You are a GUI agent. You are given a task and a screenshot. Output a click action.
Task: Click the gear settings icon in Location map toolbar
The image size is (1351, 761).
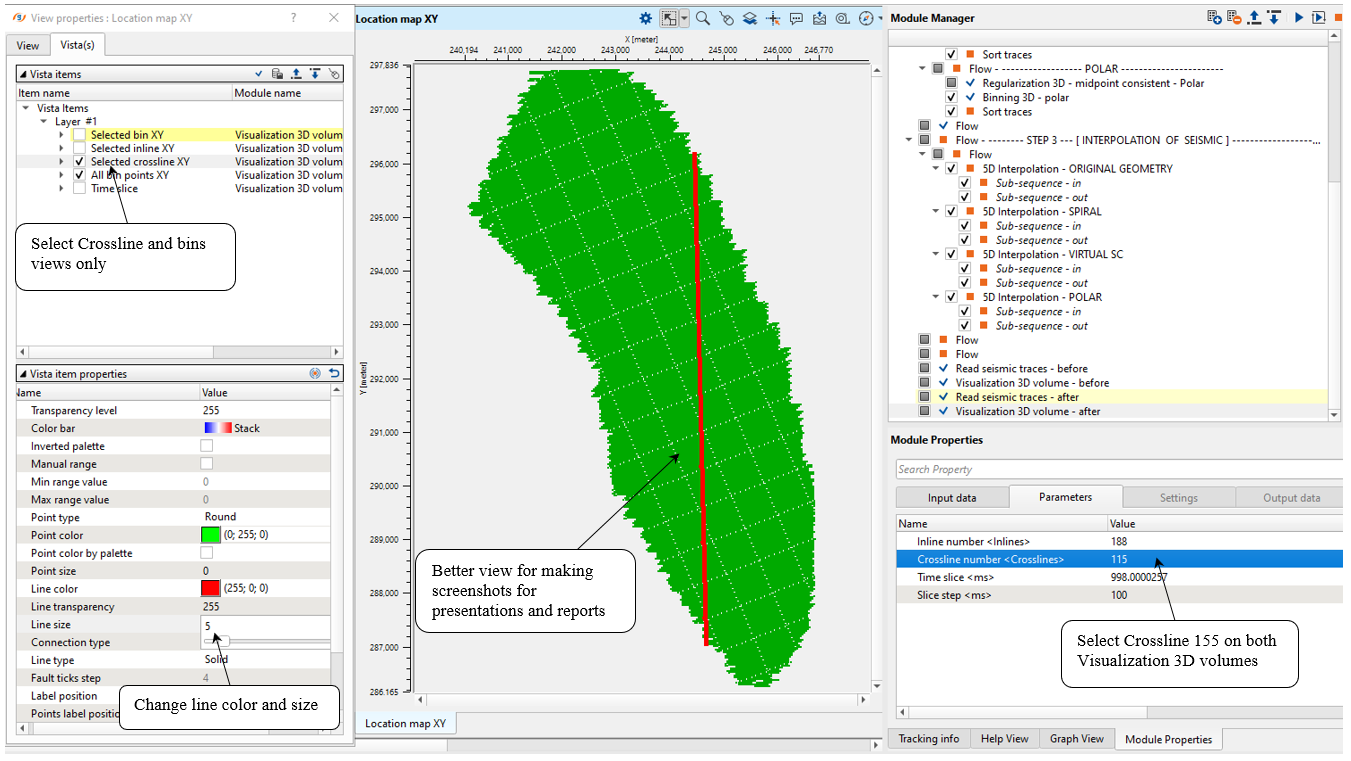point(646,18)
